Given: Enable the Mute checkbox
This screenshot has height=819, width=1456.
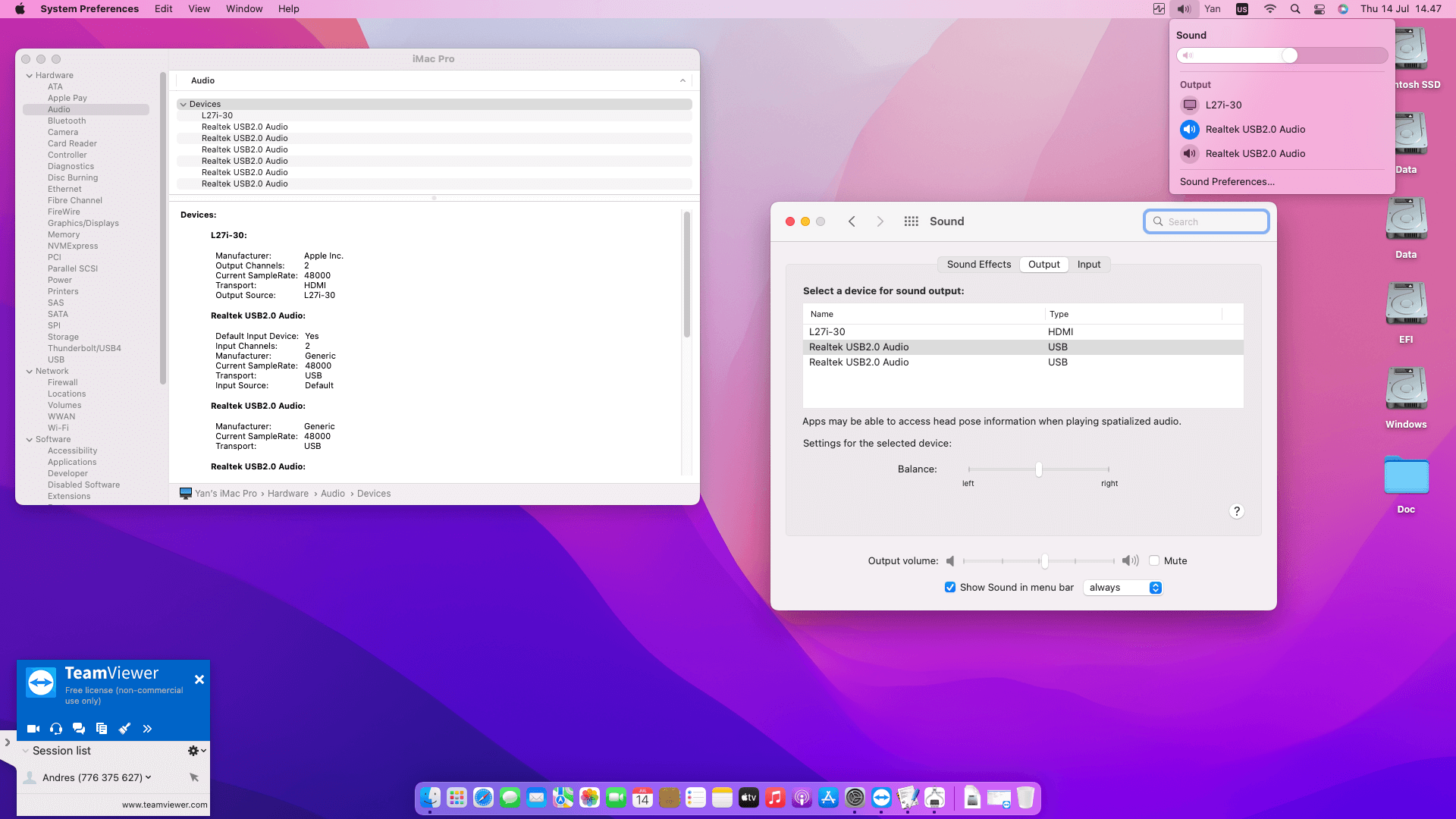Looking at the screenshot, I should tap(1154, 561).
